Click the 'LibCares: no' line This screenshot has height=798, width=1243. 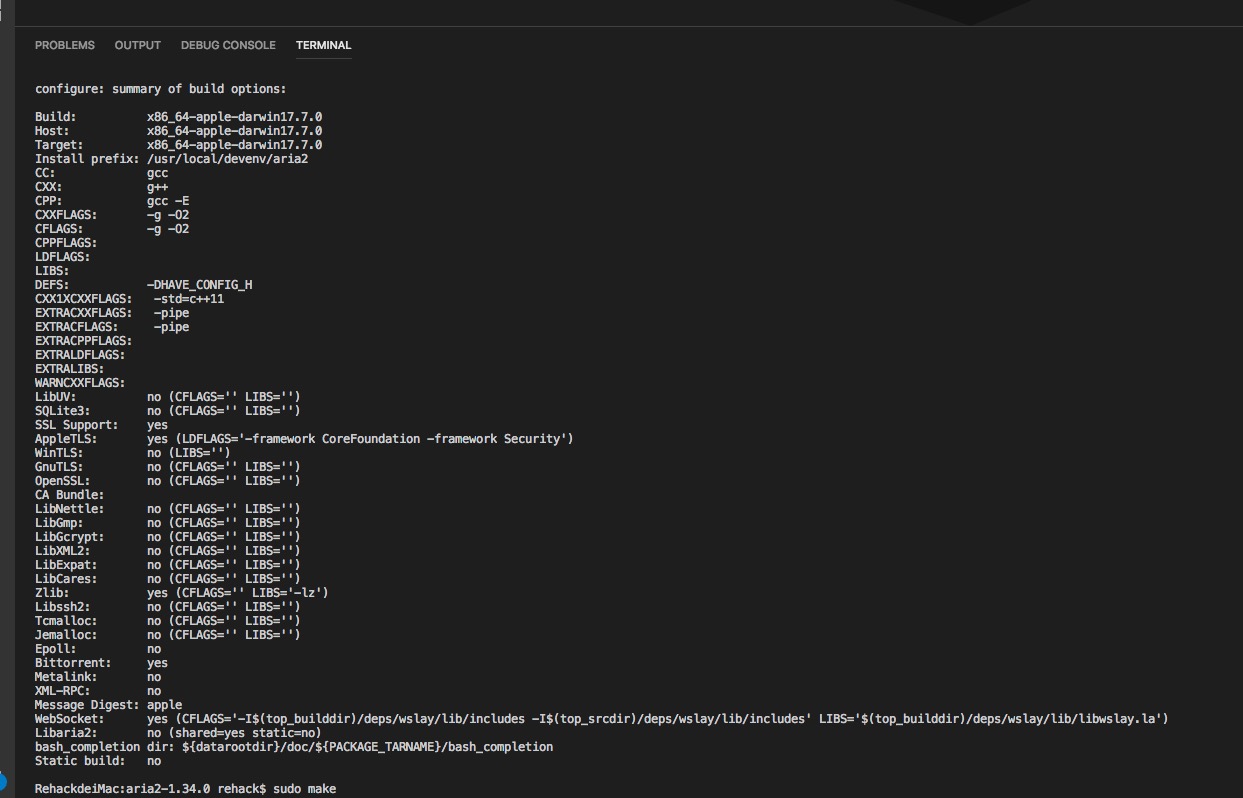pos(168,579)
